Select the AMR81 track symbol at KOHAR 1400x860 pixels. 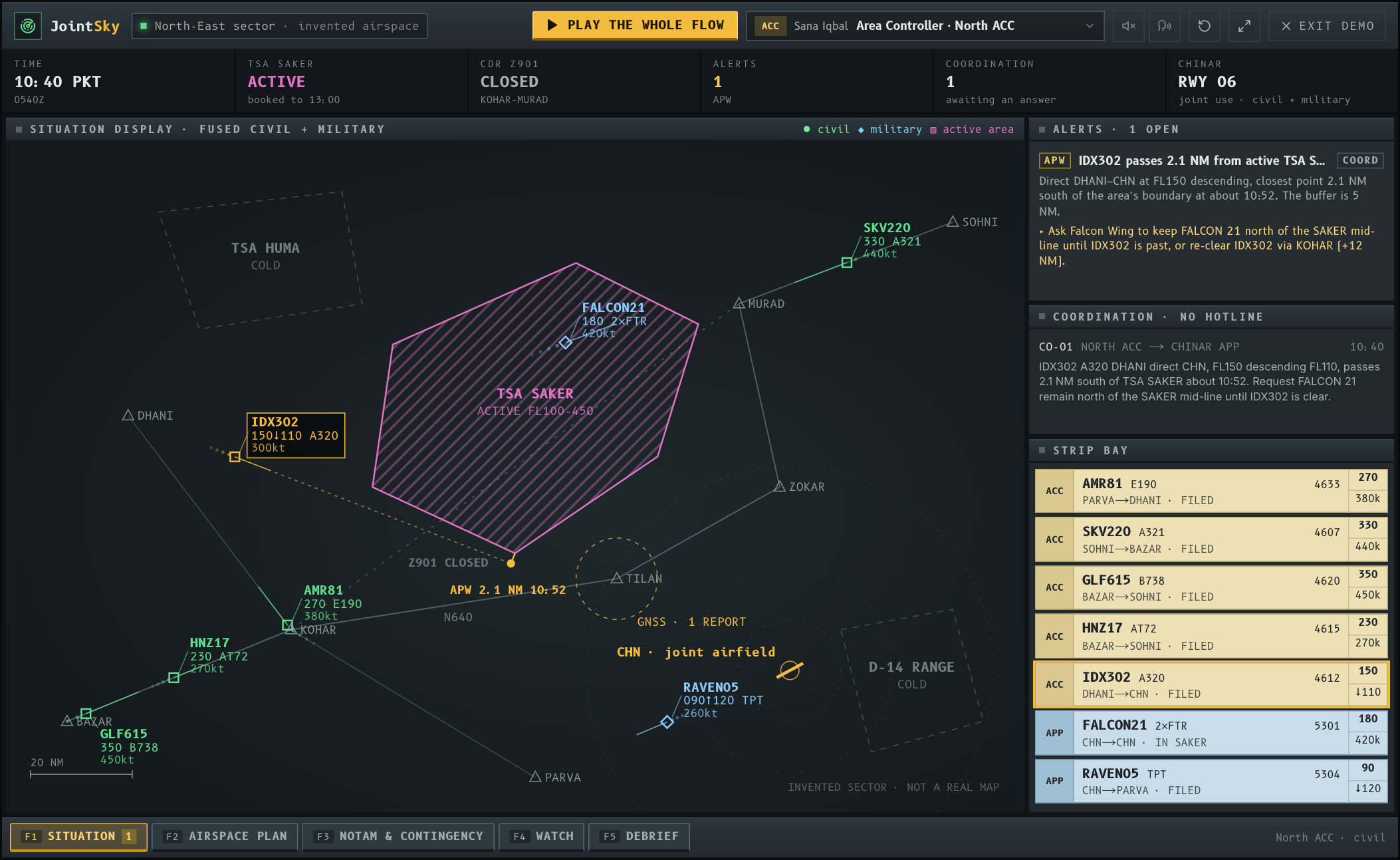[287, 625]
